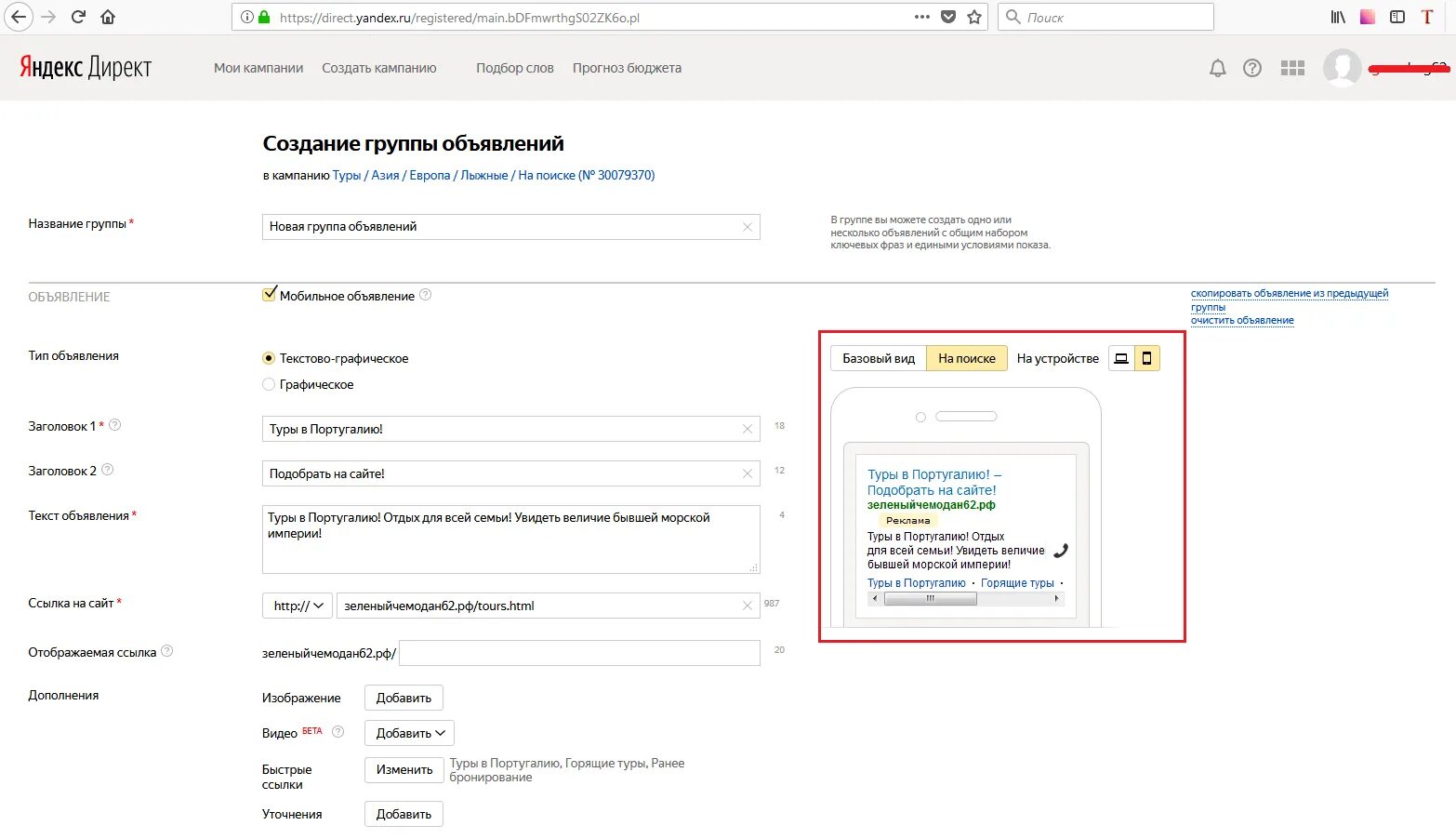Open the browser home page icon
Image resolution: width=1456 pixels, height=839 pixels.
click(x=108, y=17)
